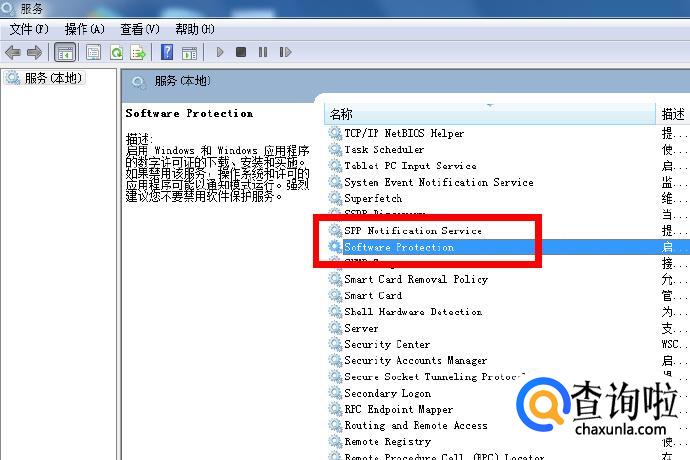Click the gear icon beside Remote Registry
The image size is (690, 460).
tap(335, 442)
